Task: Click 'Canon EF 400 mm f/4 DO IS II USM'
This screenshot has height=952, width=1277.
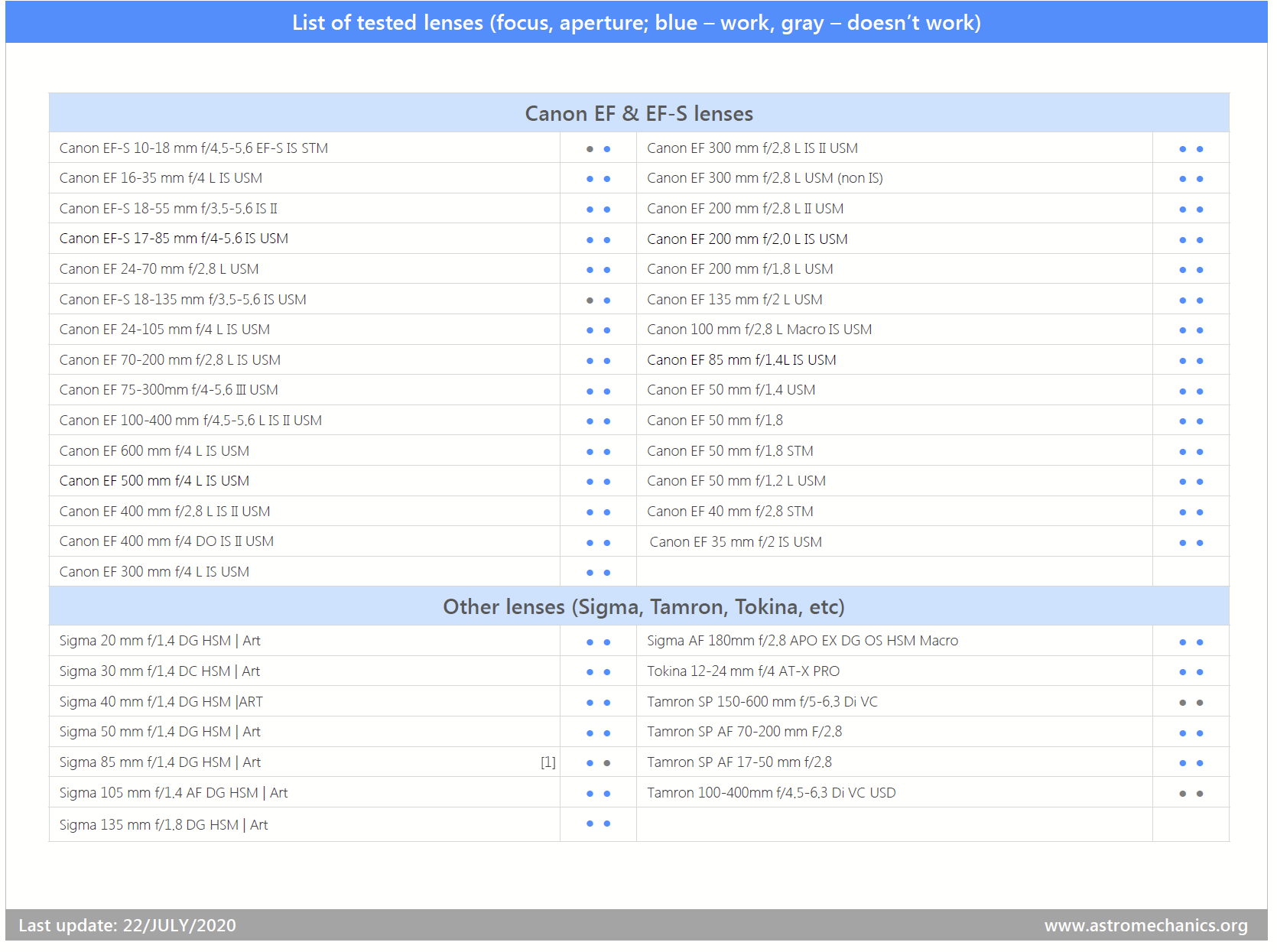Action: click(167, 541)
